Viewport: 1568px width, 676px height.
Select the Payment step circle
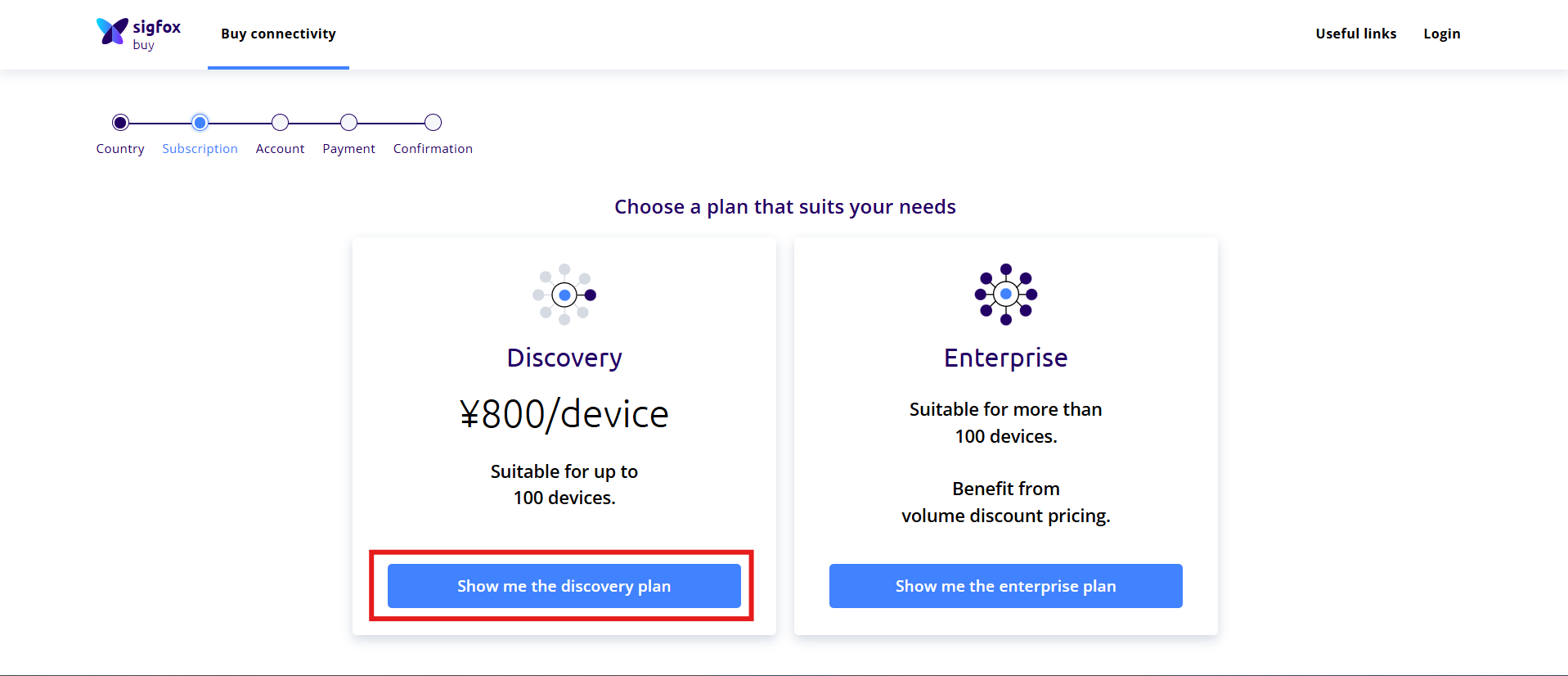tap(348, 123)
